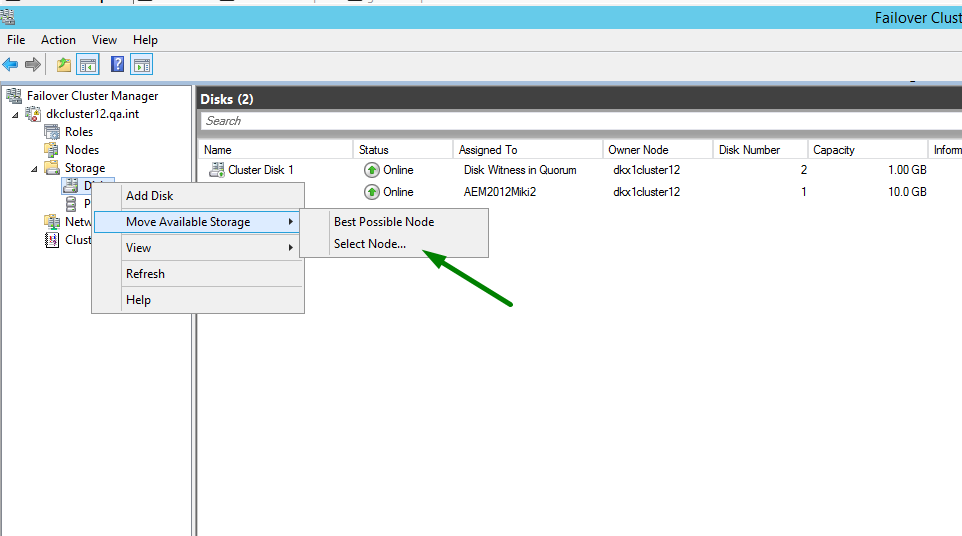The height and width of the screenshot is (536, 962).
Task: Open the Action menu
Action: (x=58, y=40)
